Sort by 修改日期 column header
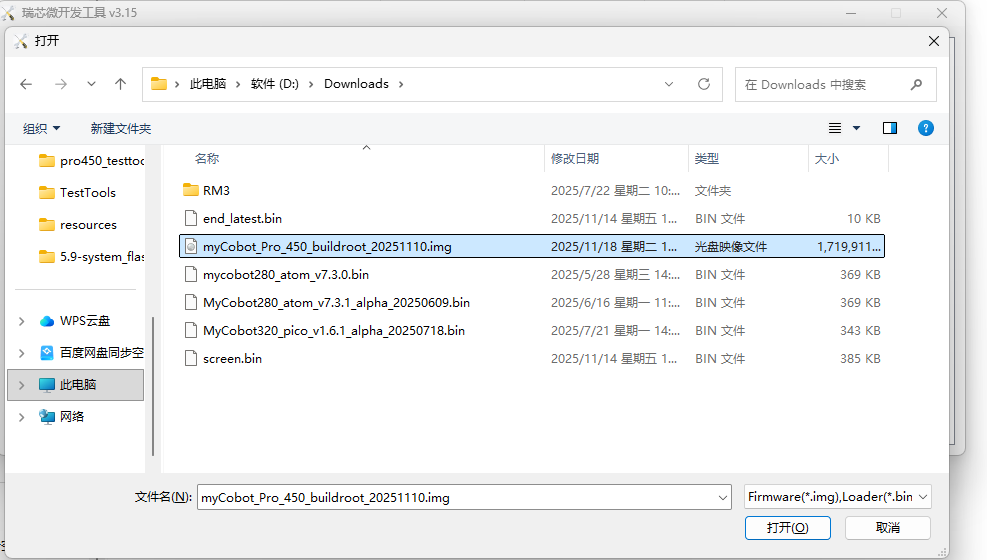This screenshot has height=560, width=987. click(x=575, y=159)
